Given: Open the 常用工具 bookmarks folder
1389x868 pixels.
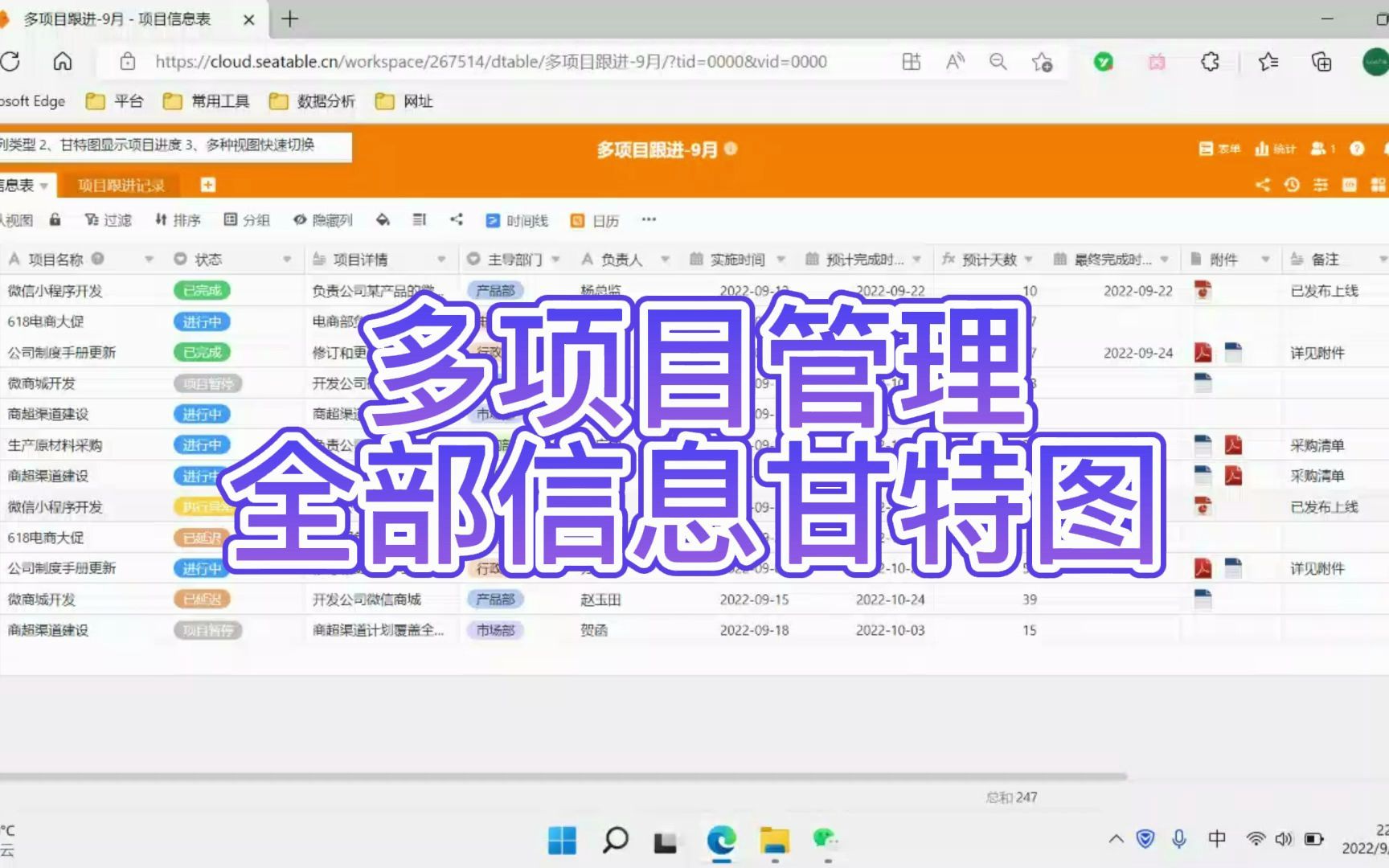Looking at the screenshot, I should tap(206, 101).
